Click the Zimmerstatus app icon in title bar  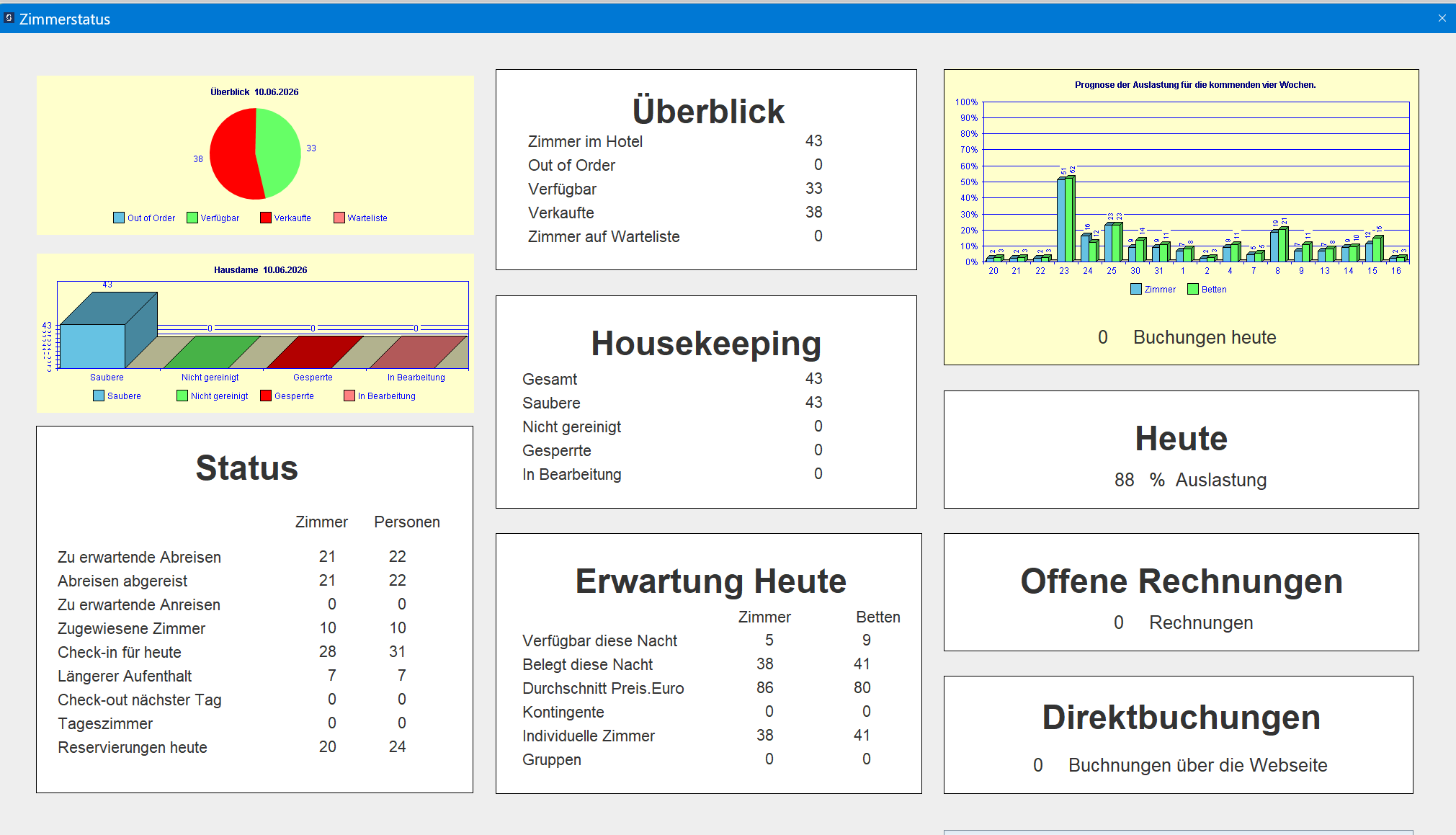[x=9, y=18]
